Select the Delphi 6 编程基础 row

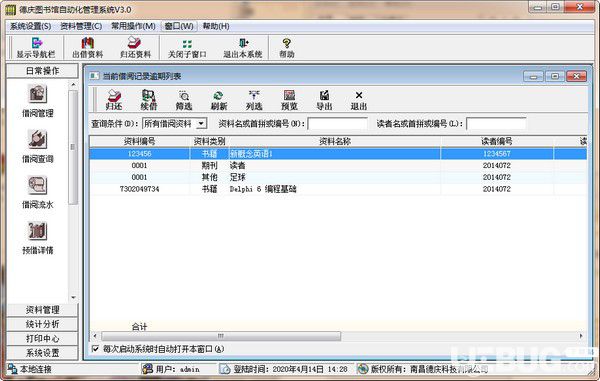pos(338,189)
